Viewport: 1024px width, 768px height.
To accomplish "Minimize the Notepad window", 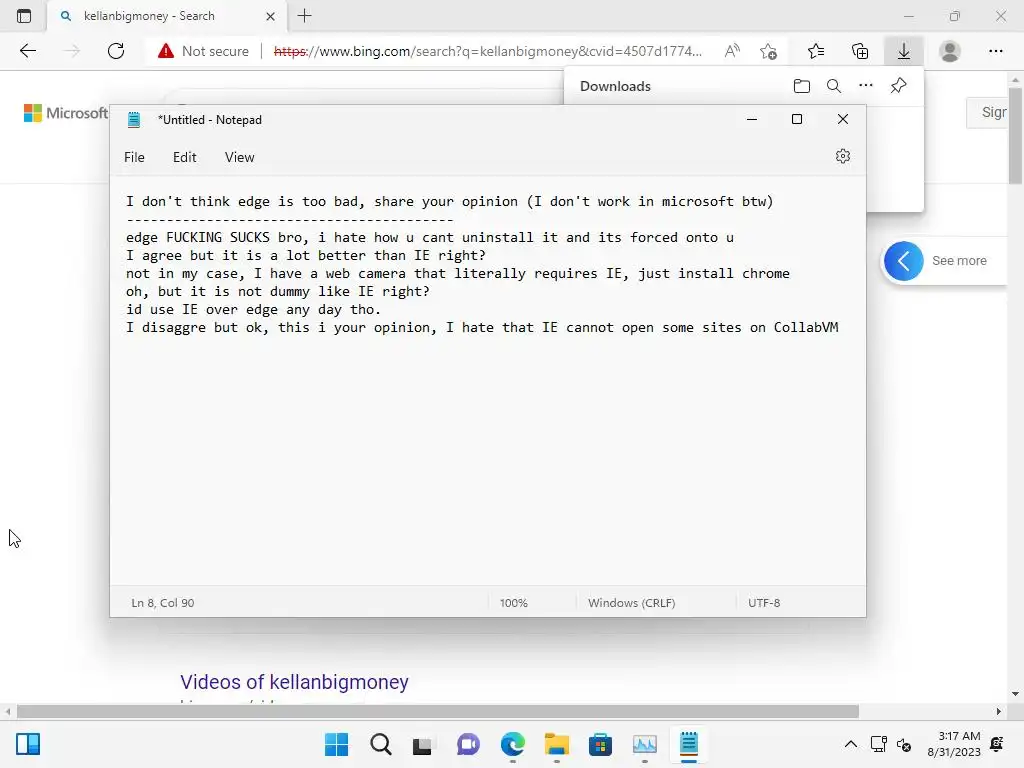I will click(752, 119).
